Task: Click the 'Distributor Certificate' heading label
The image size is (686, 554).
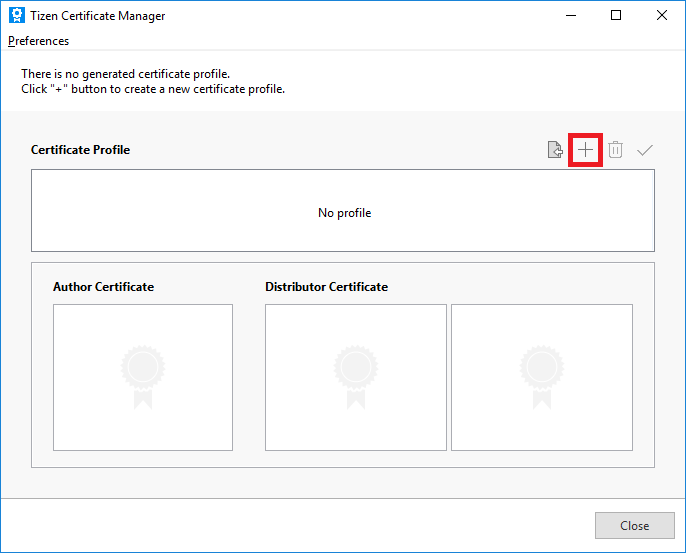Action: coord(326,287)
